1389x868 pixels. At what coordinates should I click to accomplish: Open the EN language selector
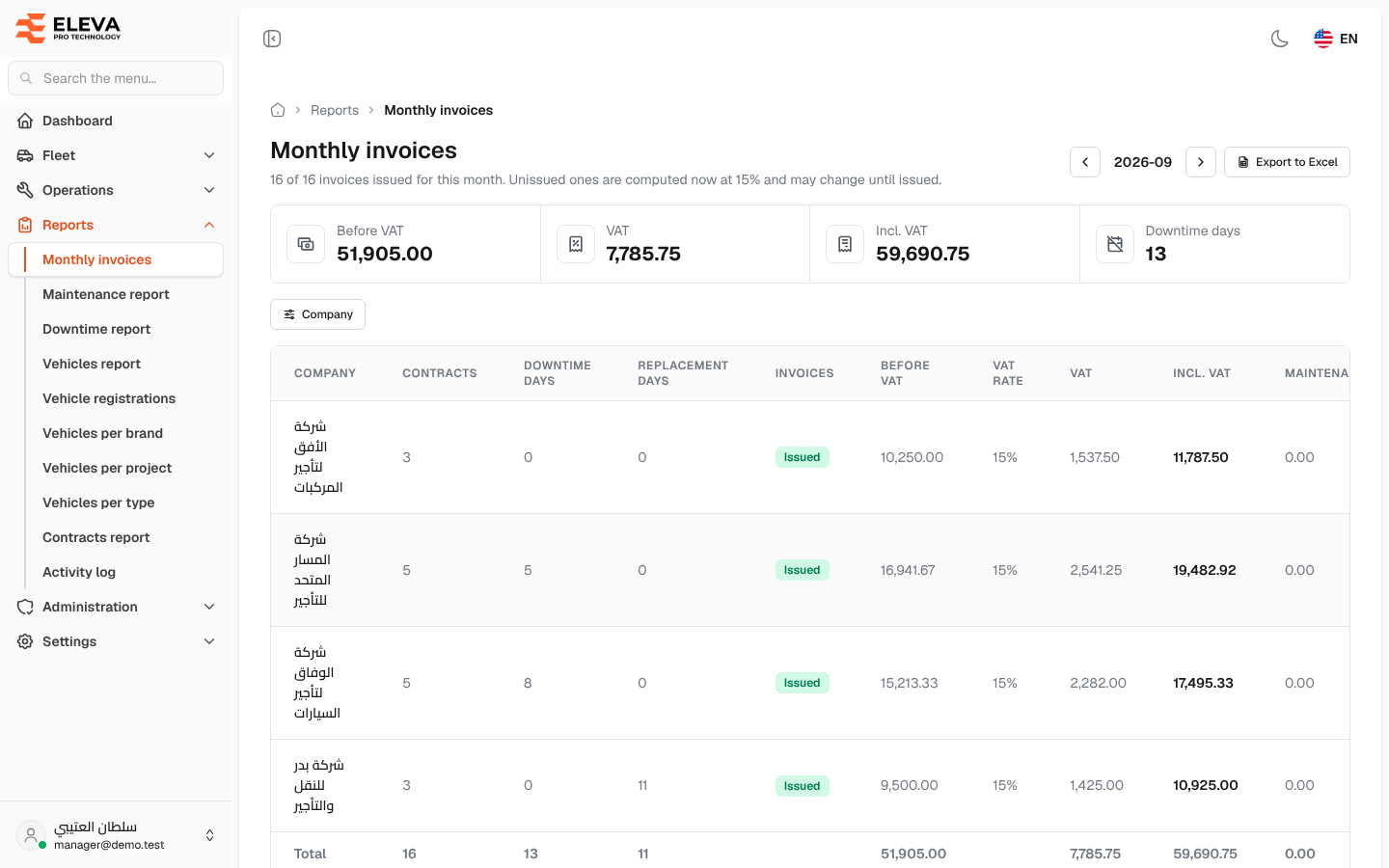click(1336, 39)
